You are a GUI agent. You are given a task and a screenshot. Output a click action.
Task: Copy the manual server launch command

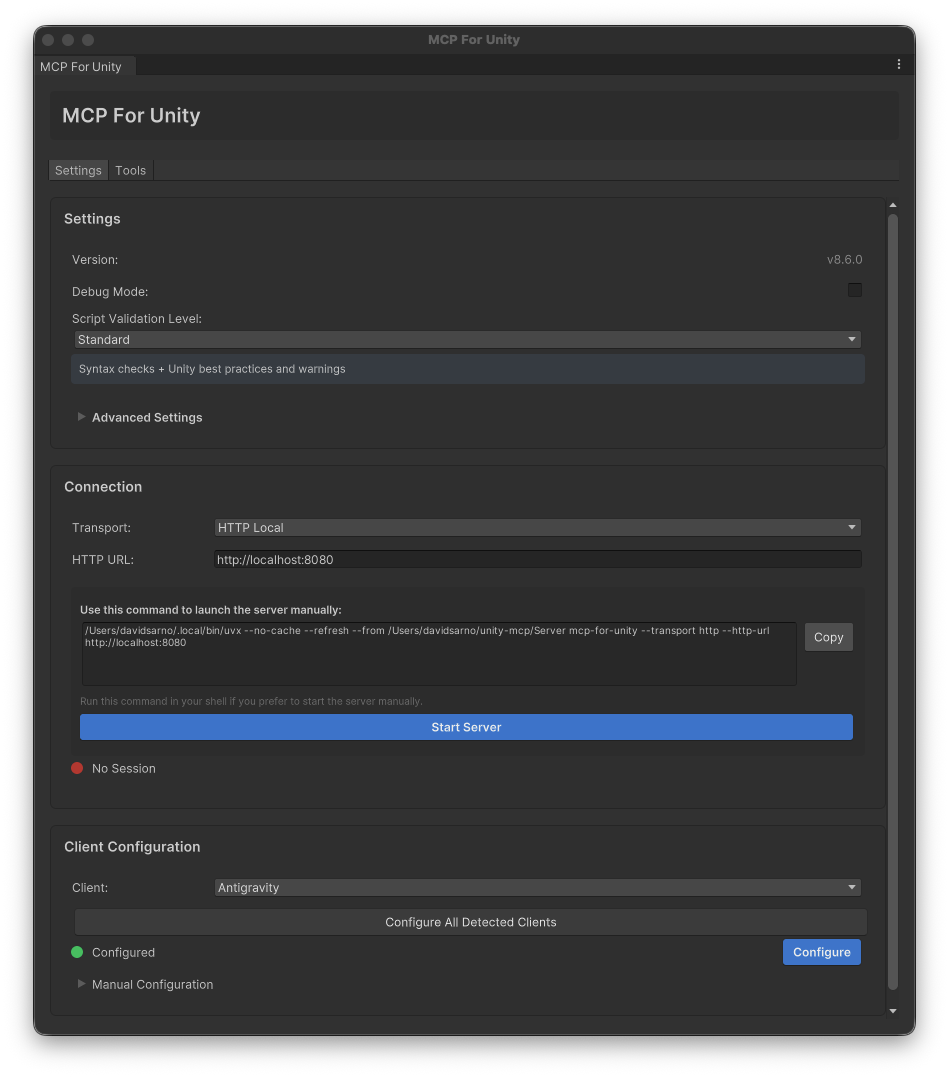pyautogui.click(x=828, y=637)
